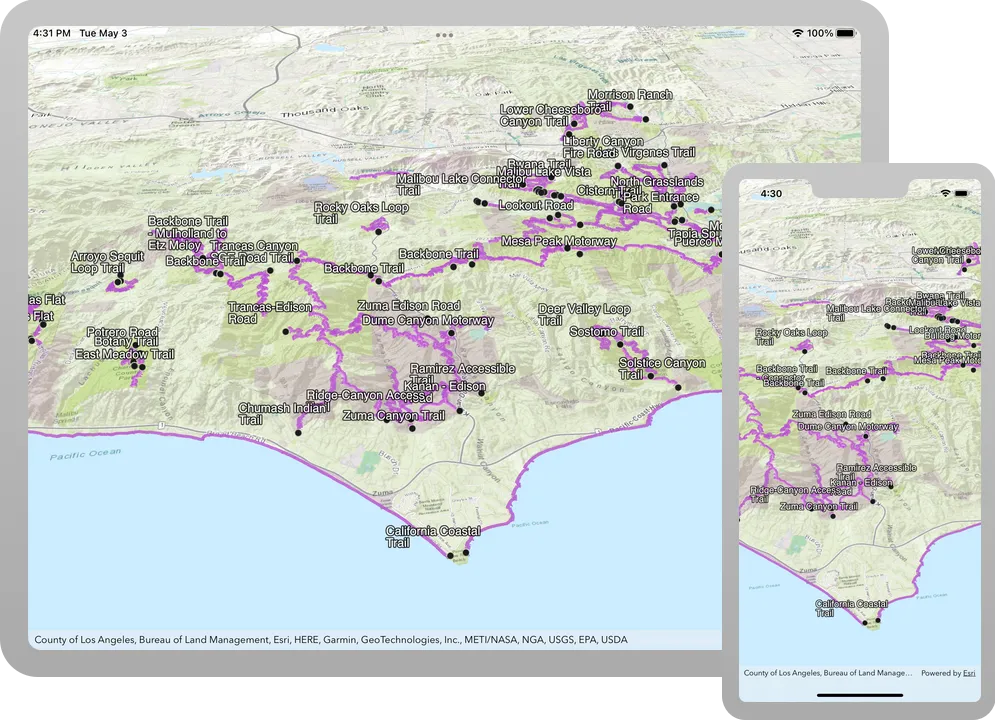This screenshot has height=720, width=995.
Task: Tap the battery icon in the iPhone status bar
Action: (x=961, y=193)
